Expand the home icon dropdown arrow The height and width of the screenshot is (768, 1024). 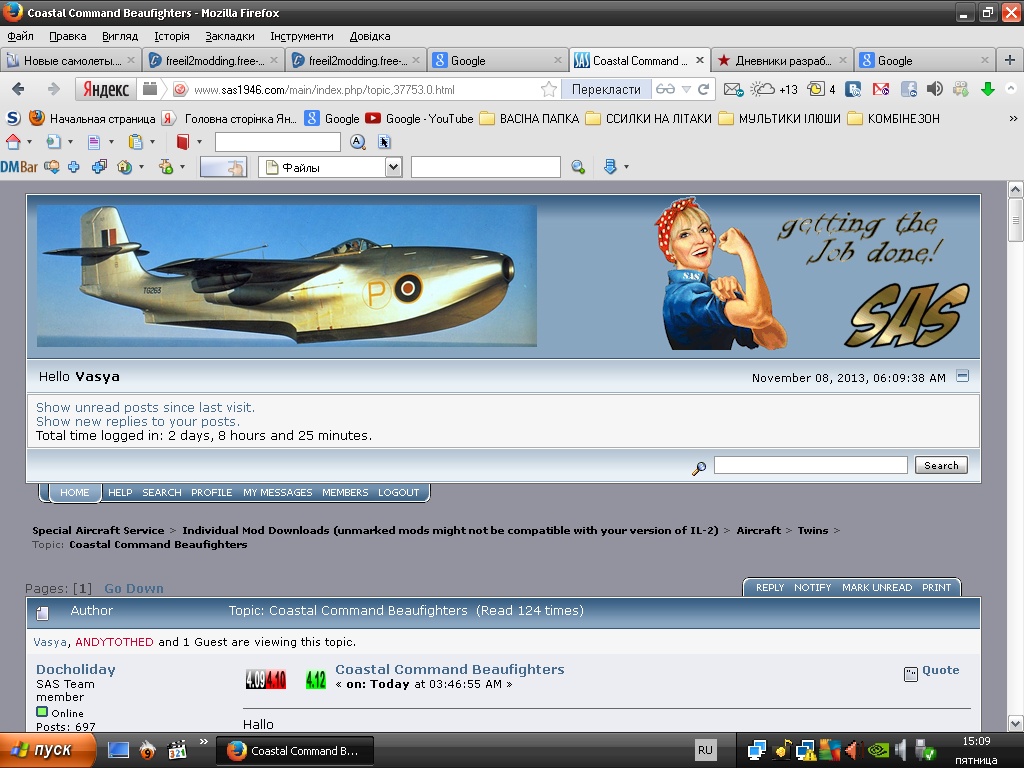point(29,142)
